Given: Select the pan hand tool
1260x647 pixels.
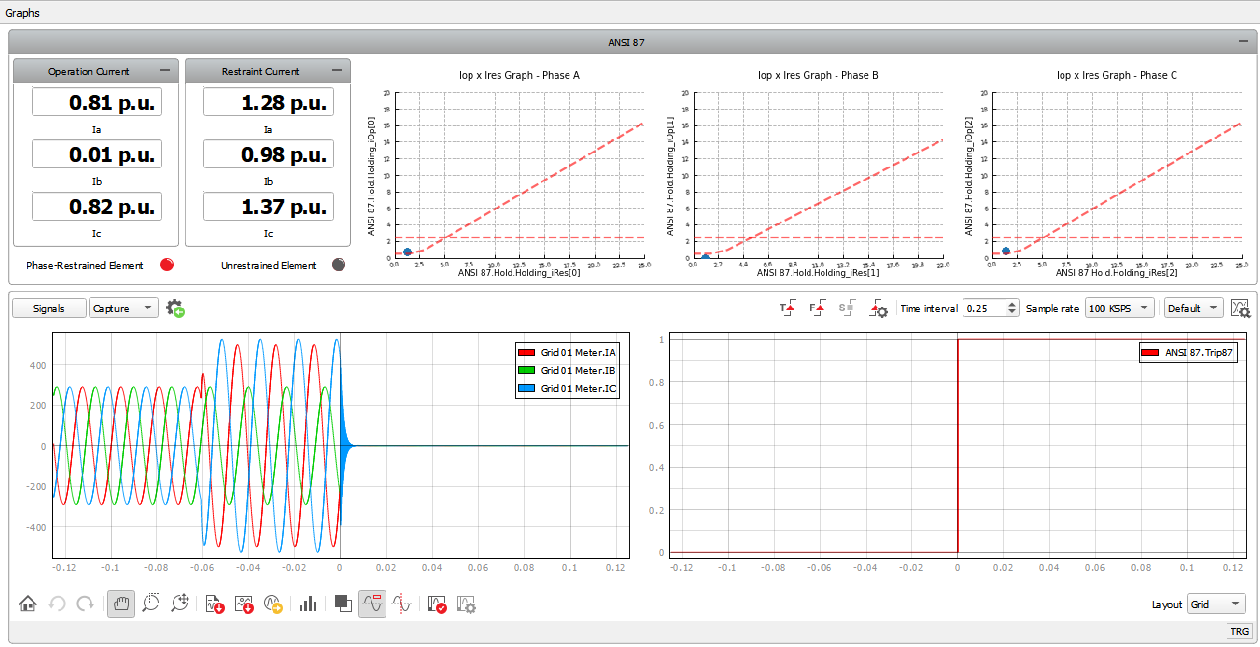Looking at the screenshot, I should tap(121, 604).
